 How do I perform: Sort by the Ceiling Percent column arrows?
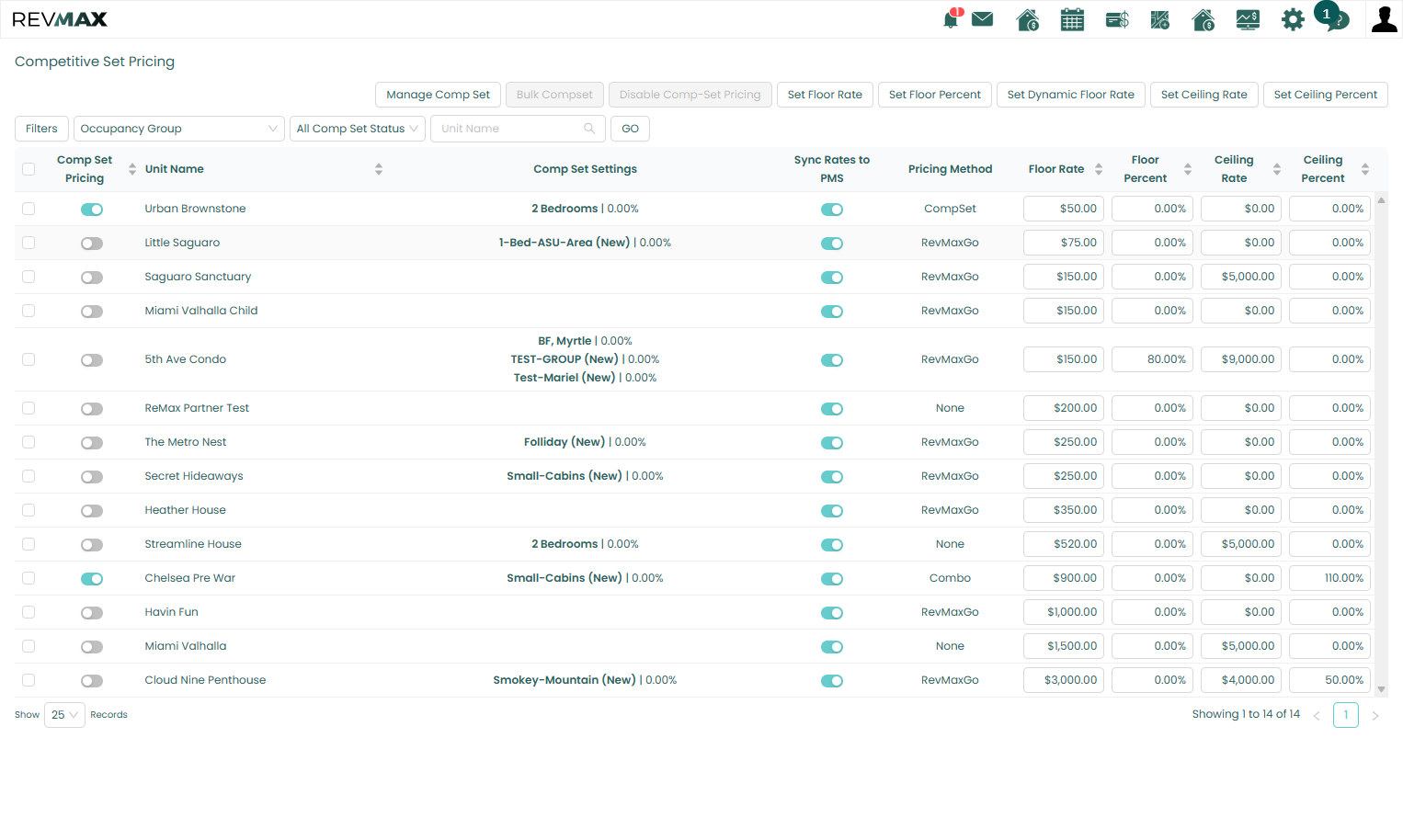(x=1365, y=169)
